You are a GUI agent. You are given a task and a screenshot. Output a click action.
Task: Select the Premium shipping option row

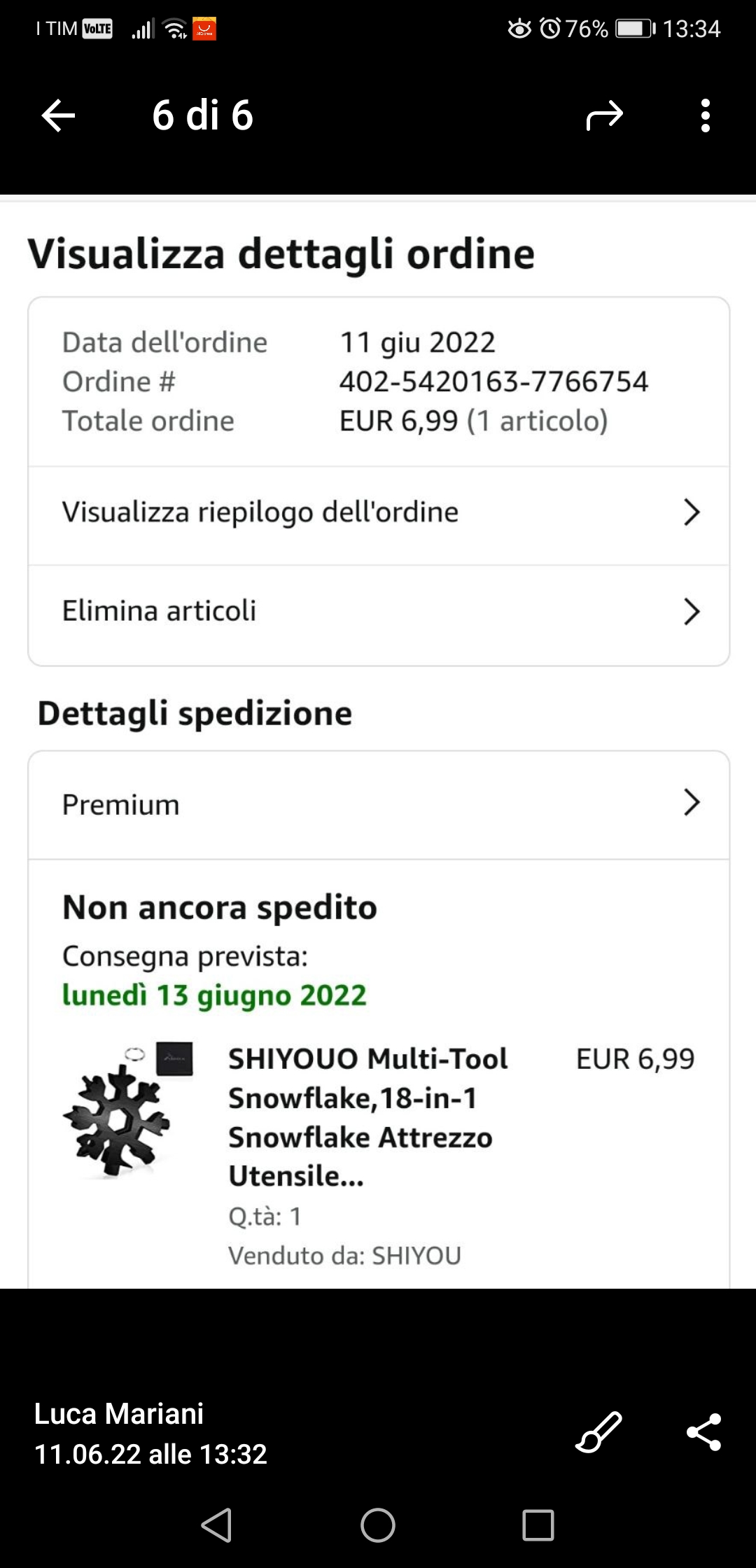point(379,805)
